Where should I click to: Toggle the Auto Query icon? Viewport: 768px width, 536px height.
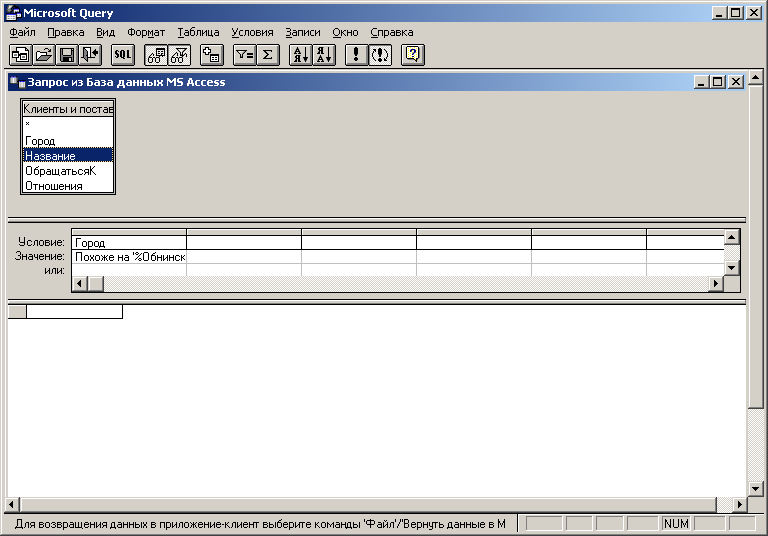[380, 55]
